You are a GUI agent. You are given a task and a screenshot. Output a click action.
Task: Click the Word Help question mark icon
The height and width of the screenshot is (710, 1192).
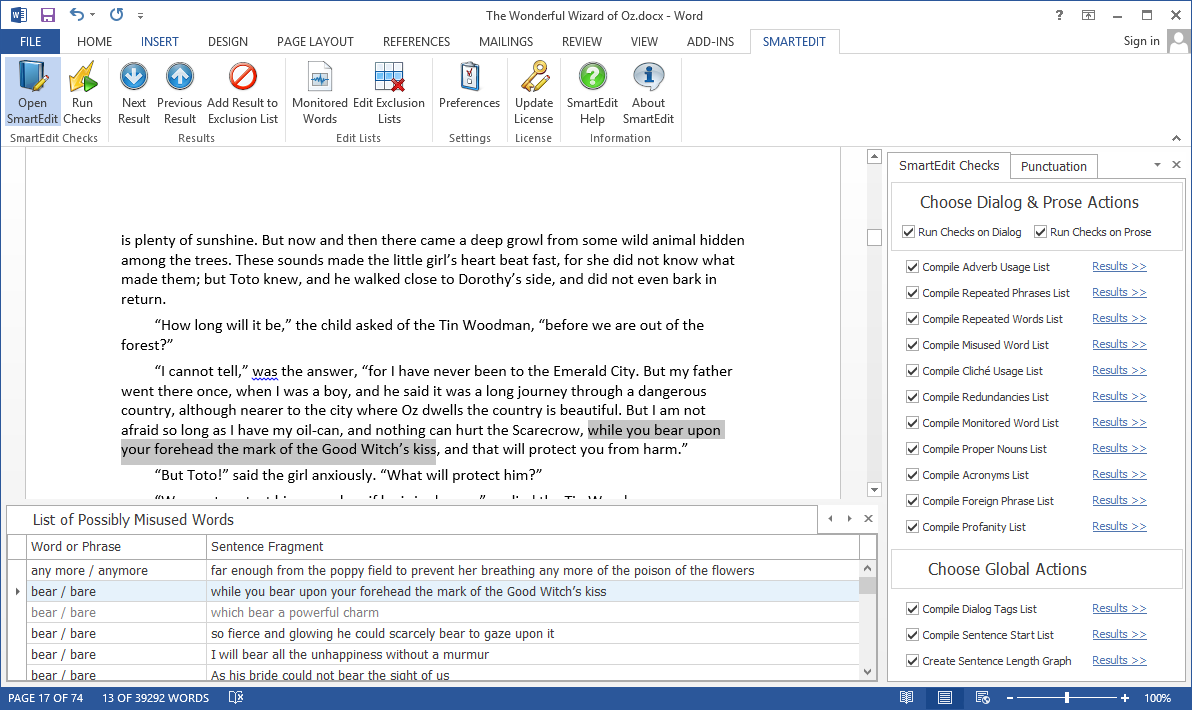1059,15
